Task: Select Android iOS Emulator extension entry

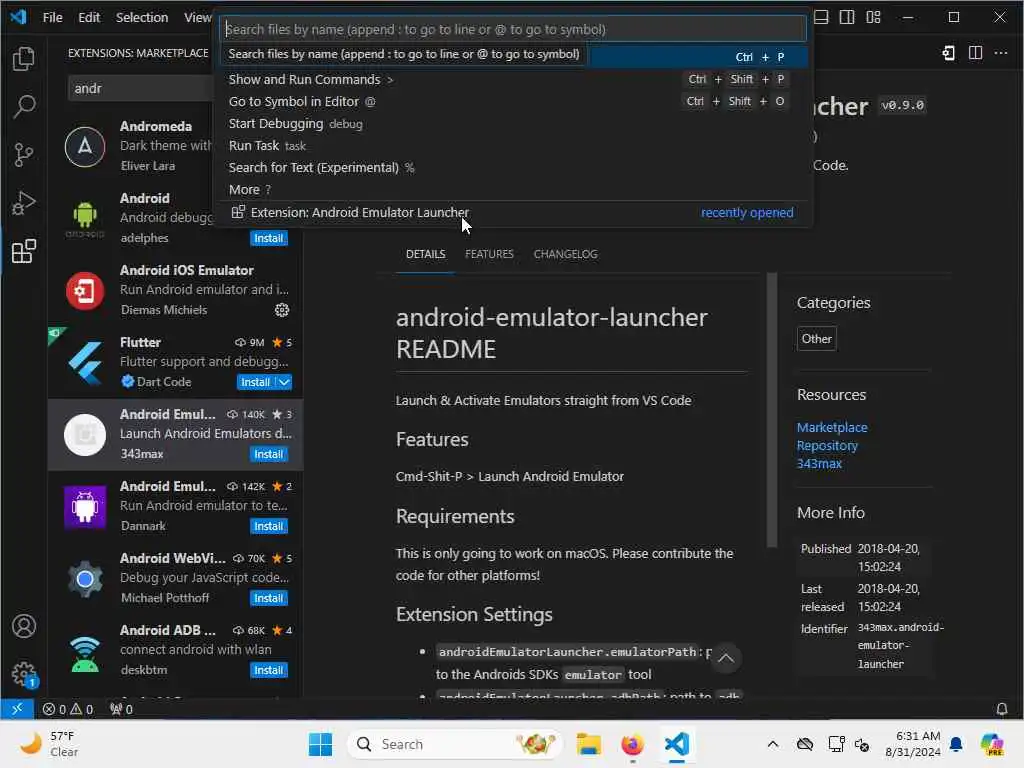Action: click(175, 290)
